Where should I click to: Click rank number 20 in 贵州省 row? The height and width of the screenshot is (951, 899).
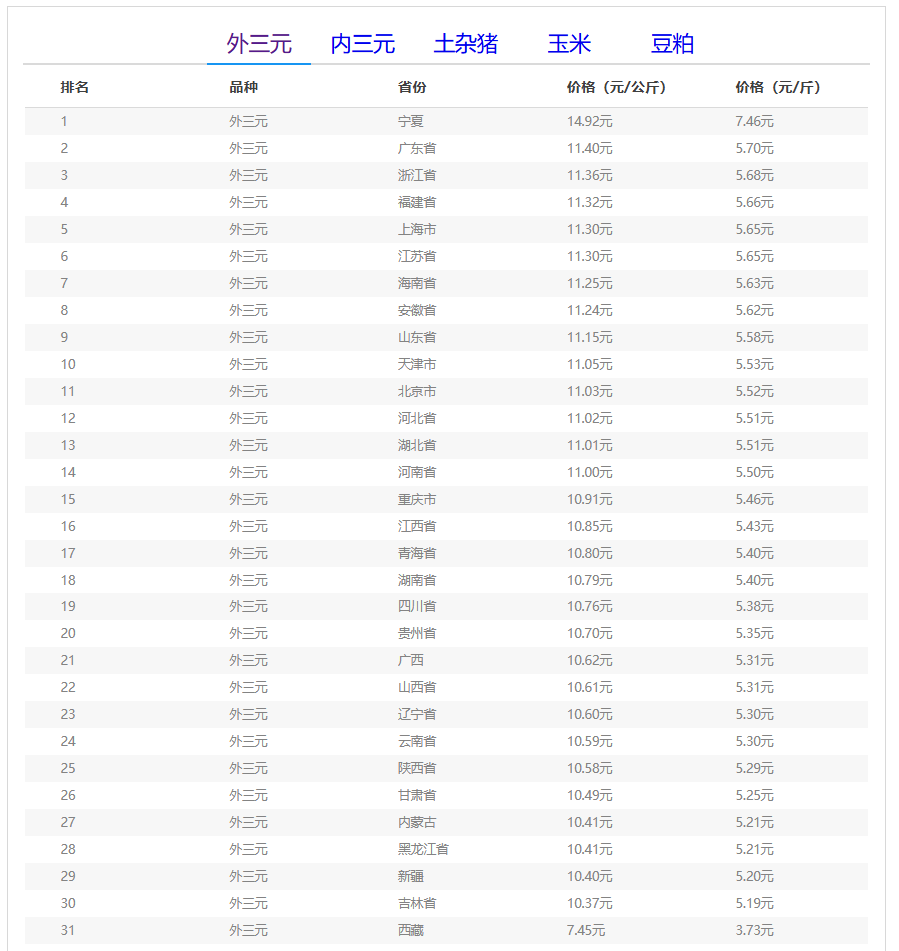pyautogui.click(x=68, y=634)
